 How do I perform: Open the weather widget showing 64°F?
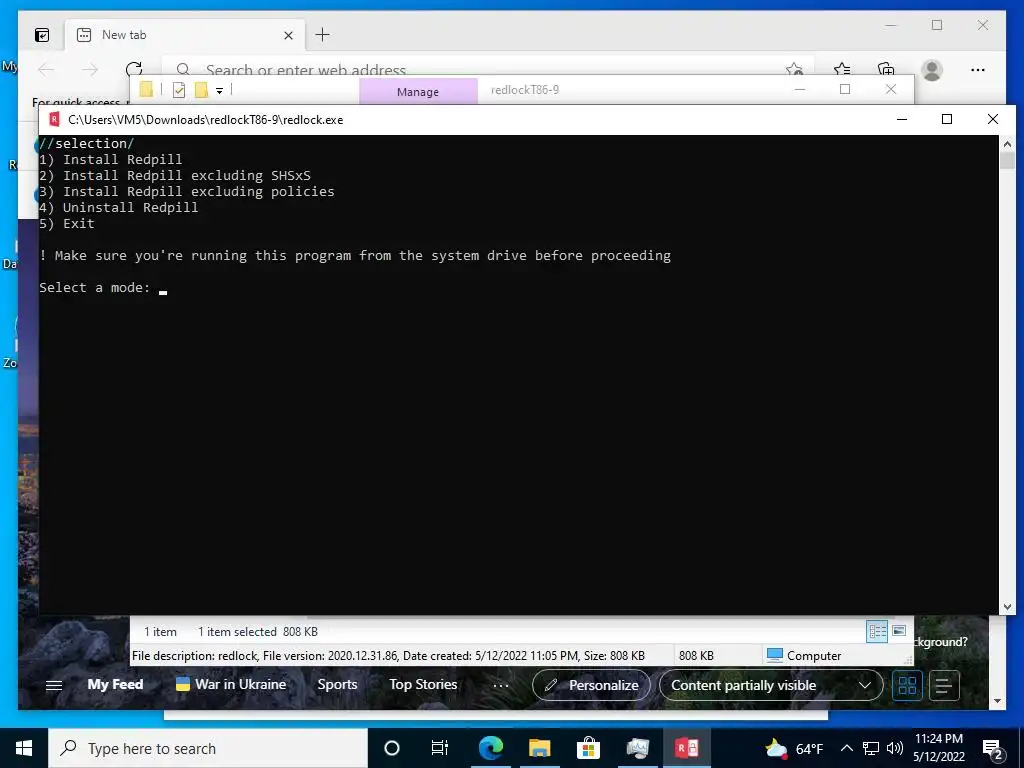pyautogui.click(x=794, y=748)
